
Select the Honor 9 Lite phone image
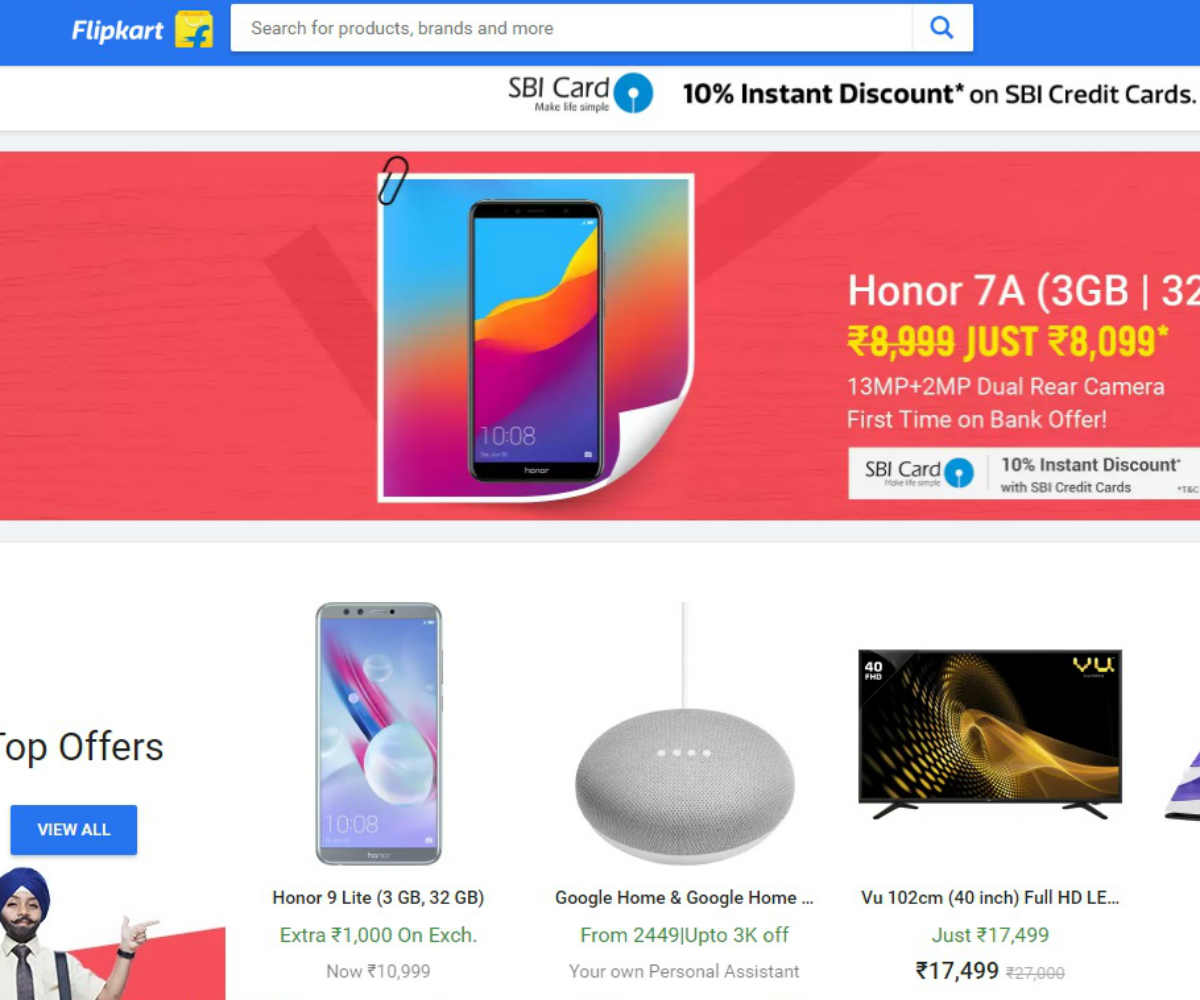tap(378, 733)
